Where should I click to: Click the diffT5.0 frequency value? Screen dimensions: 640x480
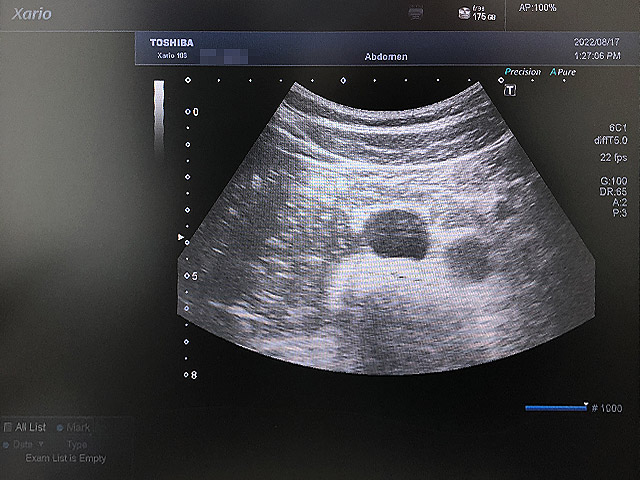tap(611, 140)
